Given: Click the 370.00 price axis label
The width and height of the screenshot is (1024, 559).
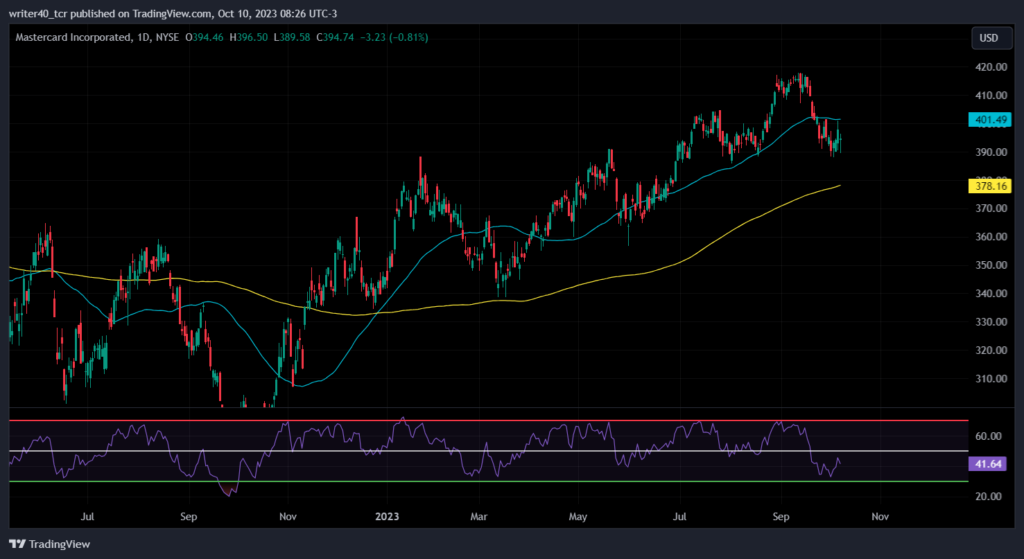Looking at the screenshot, I should (x=991, y=208).
